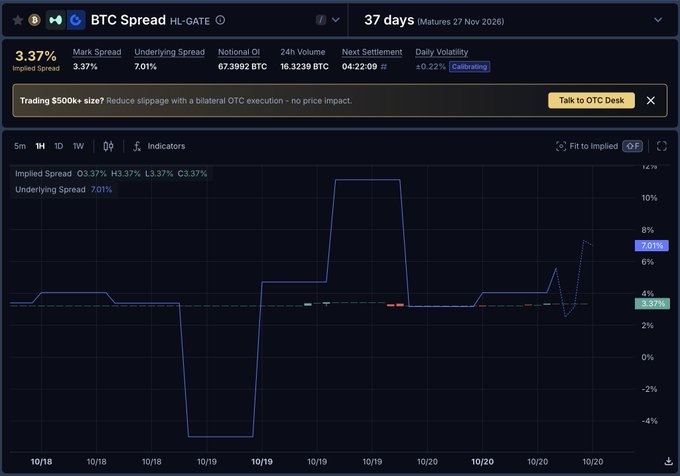This screenshot has height=476, width=680.
Task: Click the large 3.37% implied spread value
Action: click(36, 56)
